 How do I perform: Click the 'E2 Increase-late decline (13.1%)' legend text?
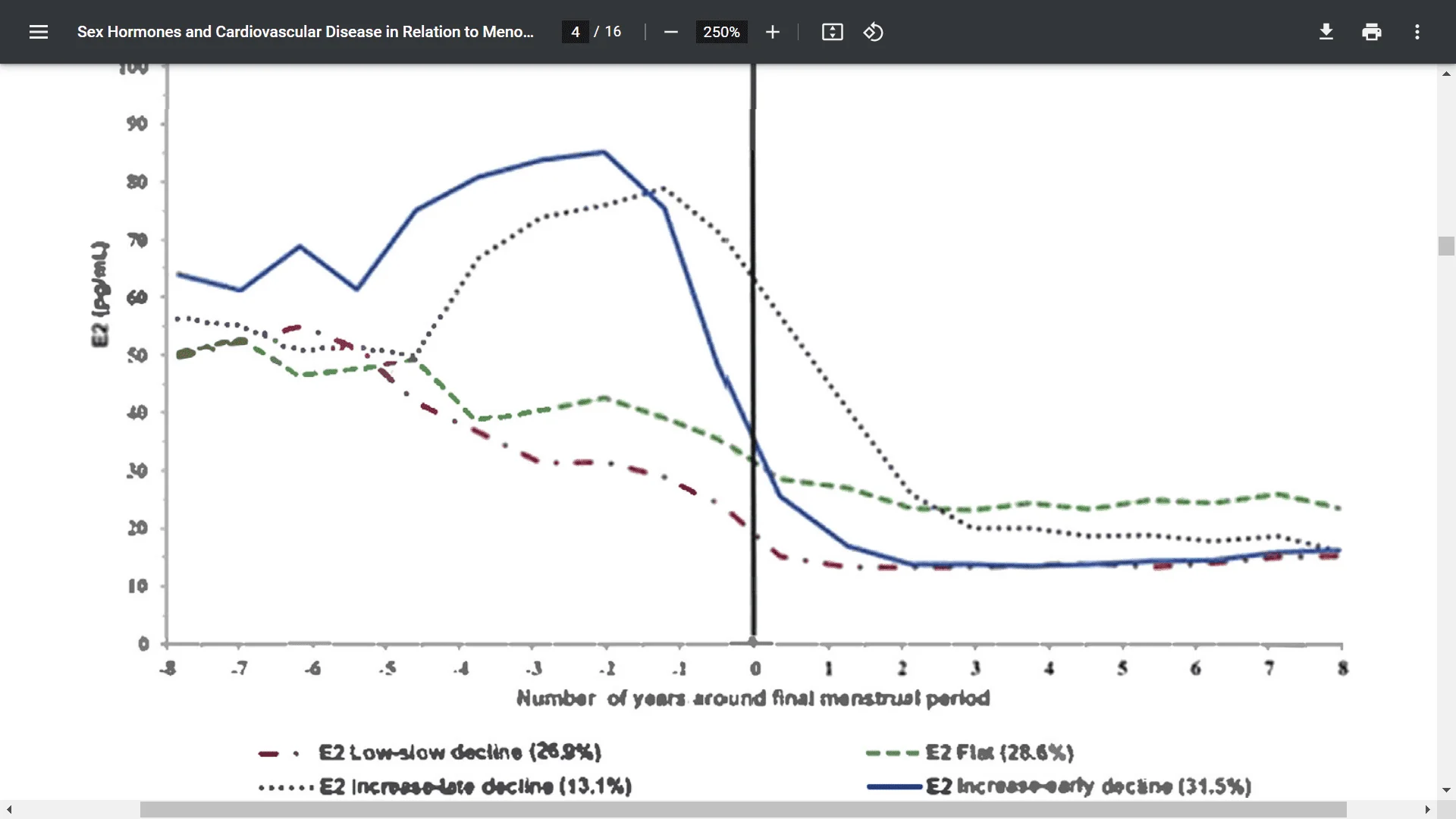475,786
